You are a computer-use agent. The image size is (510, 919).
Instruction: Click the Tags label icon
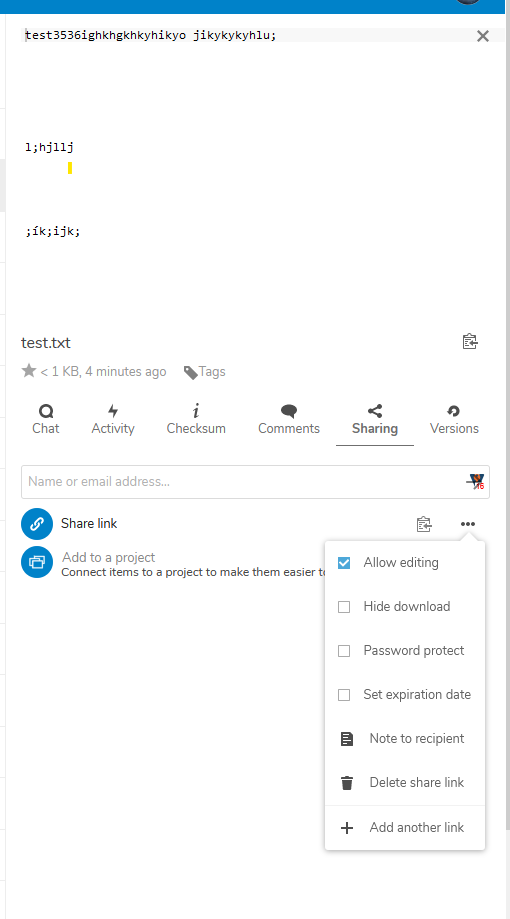191,372
